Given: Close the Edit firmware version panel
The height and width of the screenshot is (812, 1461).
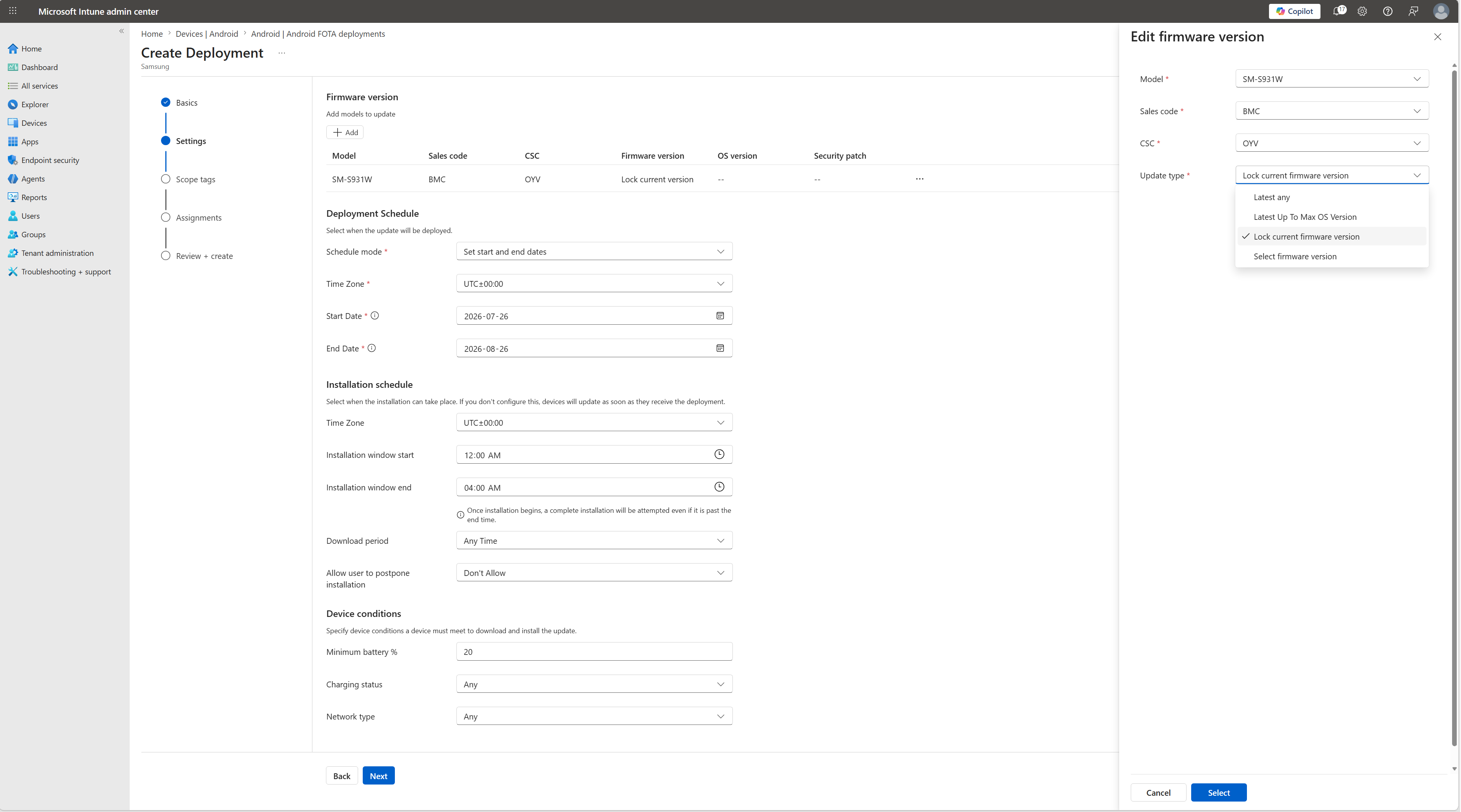Looking at the screenshot, I should (1437, 37).
